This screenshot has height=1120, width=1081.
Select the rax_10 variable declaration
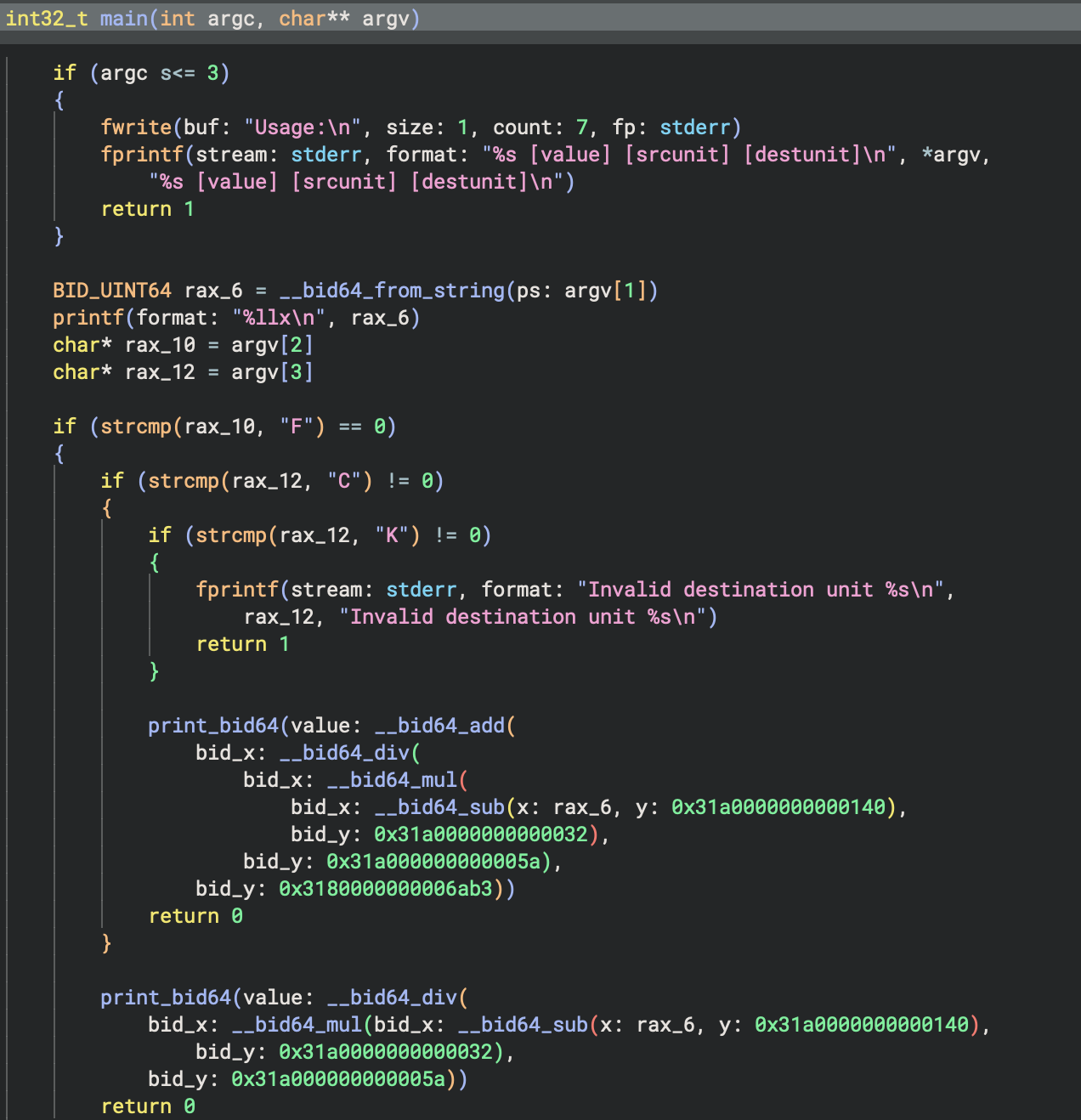coord(160,345)
